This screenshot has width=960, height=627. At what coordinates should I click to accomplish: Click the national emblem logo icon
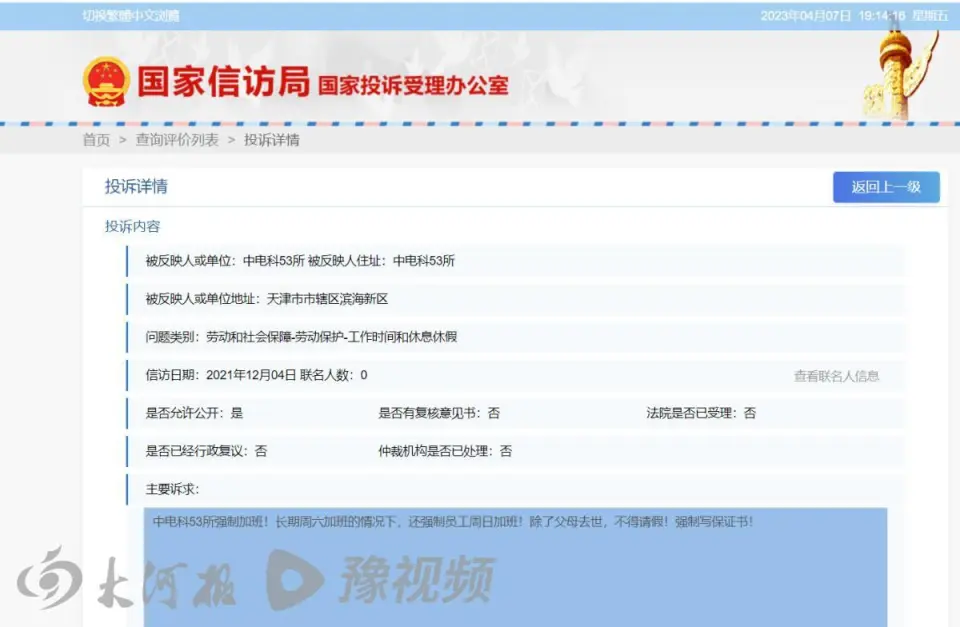click(x=106, y=82)
